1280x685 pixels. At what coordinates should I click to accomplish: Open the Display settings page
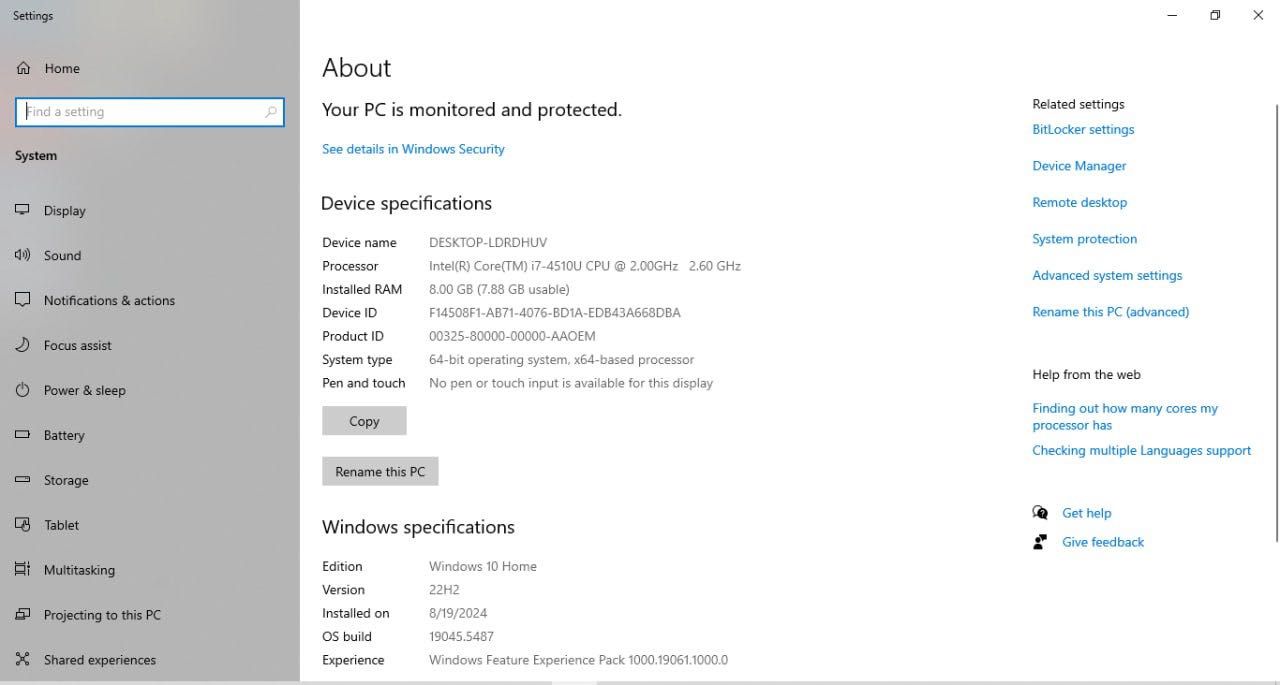click(150, 210)
